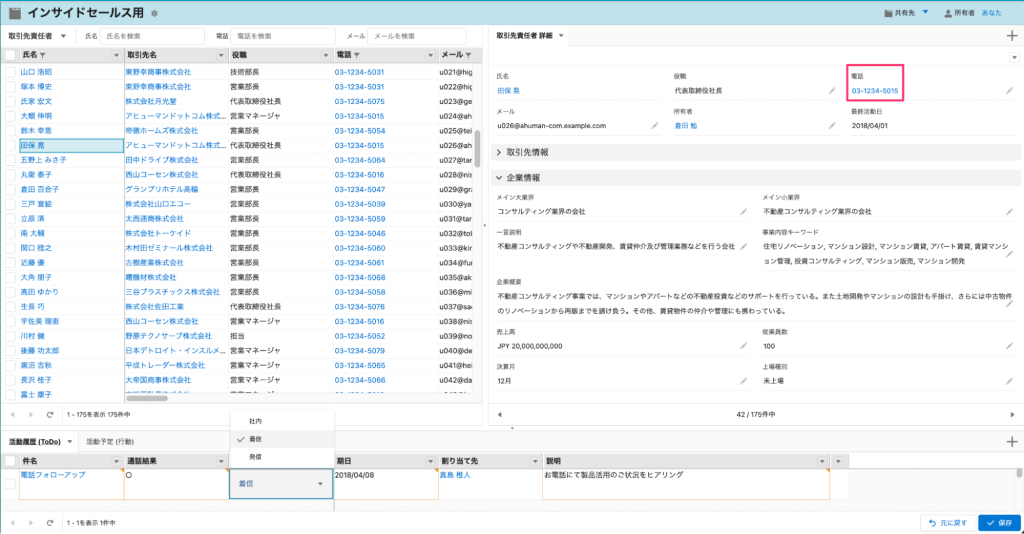The image size is (1024, 534).
Task: Edit 従業員数 100 with pencil icon
Action: (1009, 346)
